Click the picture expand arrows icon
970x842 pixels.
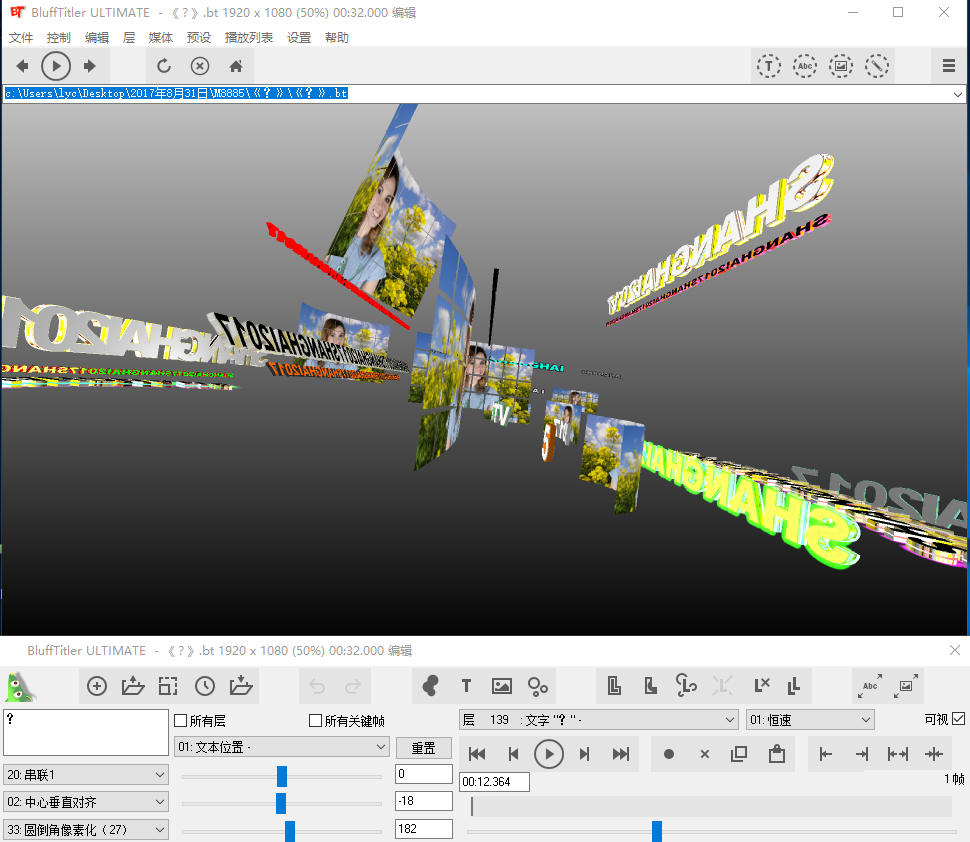(x=906, y=686)
